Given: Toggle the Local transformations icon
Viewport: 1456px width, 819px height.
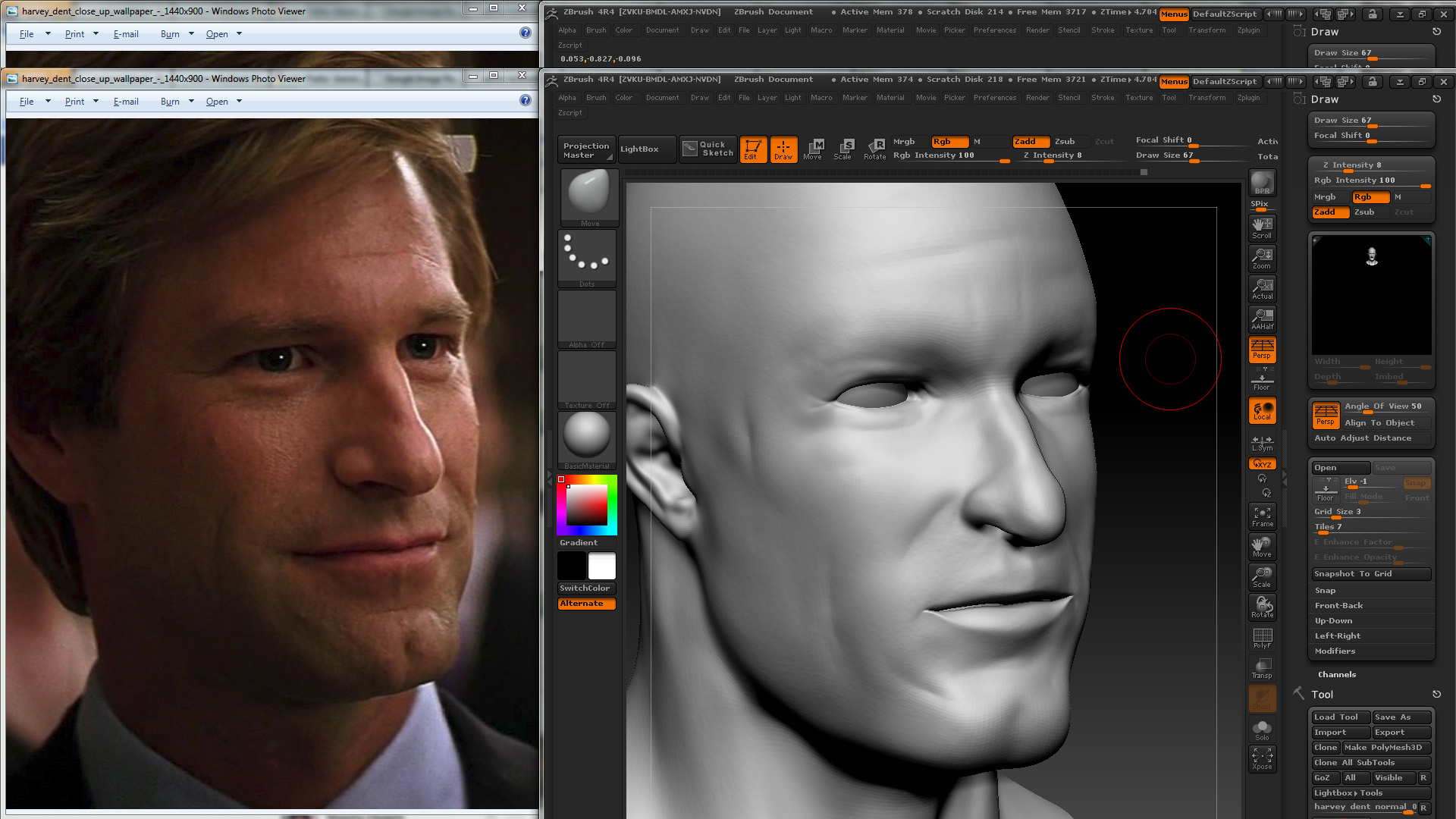Looking at the screenshot, I should (x=1262, y=410).
